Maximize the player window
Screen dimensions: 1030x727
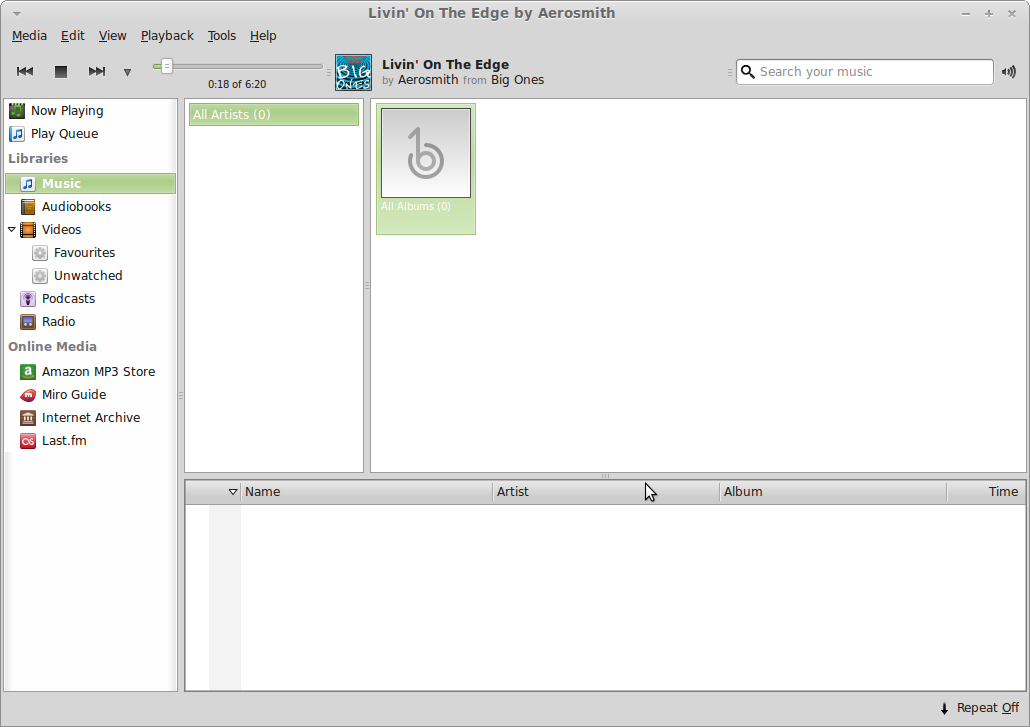(989, 14)
